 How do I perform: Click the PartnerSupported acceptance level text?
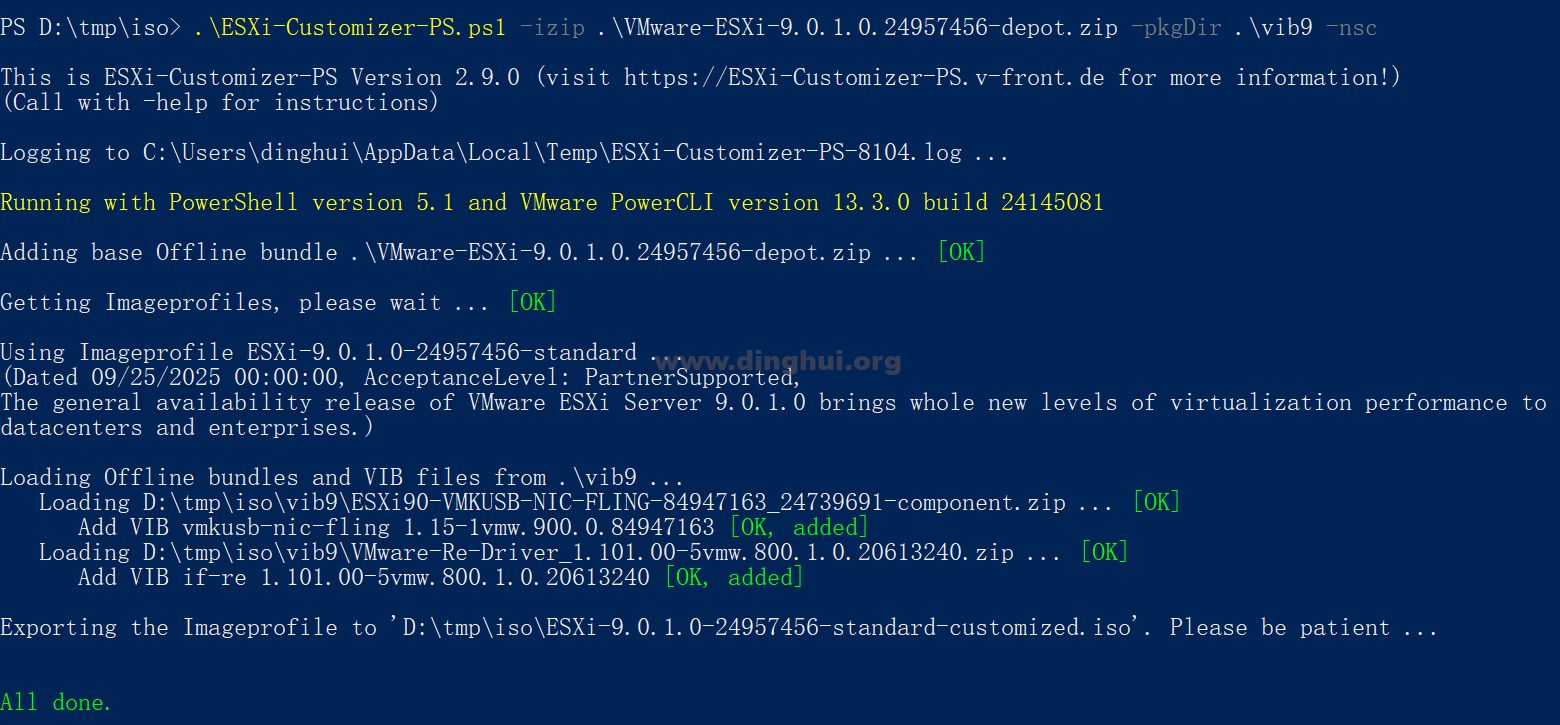(x=690, y=378)
